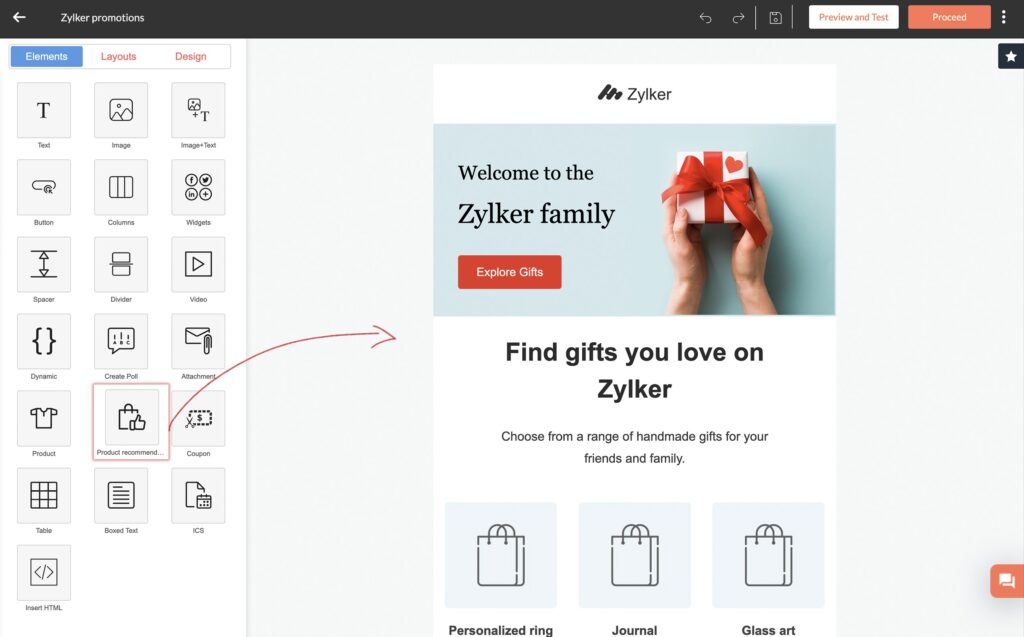
Task: Switch to the Layouts tab
Action: coord(118,56)
